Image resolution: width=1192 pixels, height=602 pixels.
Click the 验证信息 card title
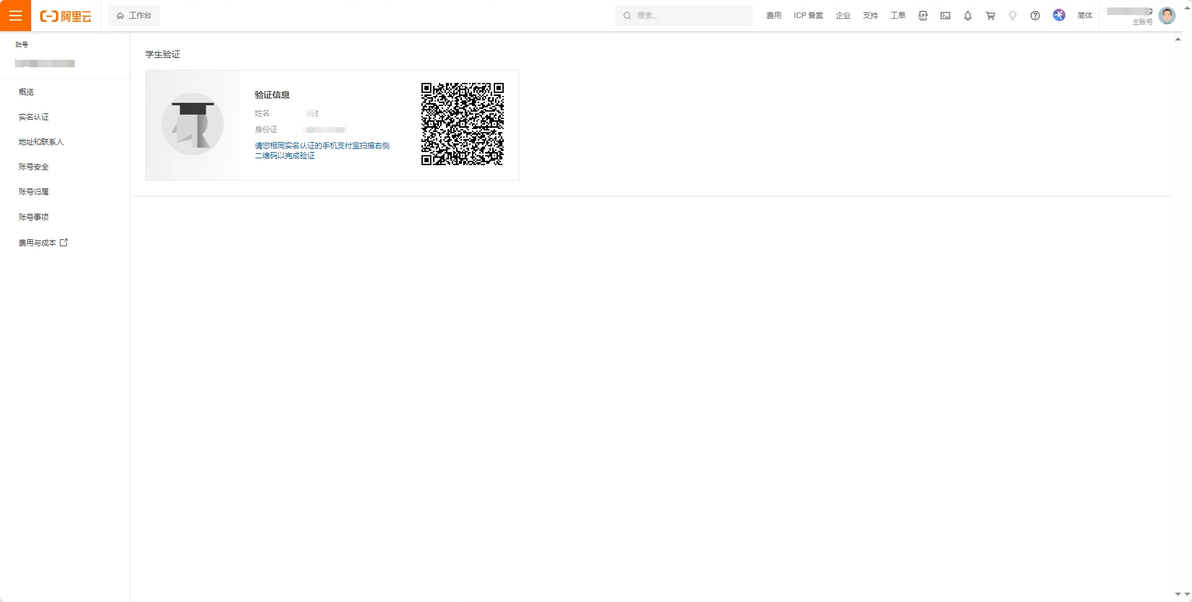pos(272,95)
